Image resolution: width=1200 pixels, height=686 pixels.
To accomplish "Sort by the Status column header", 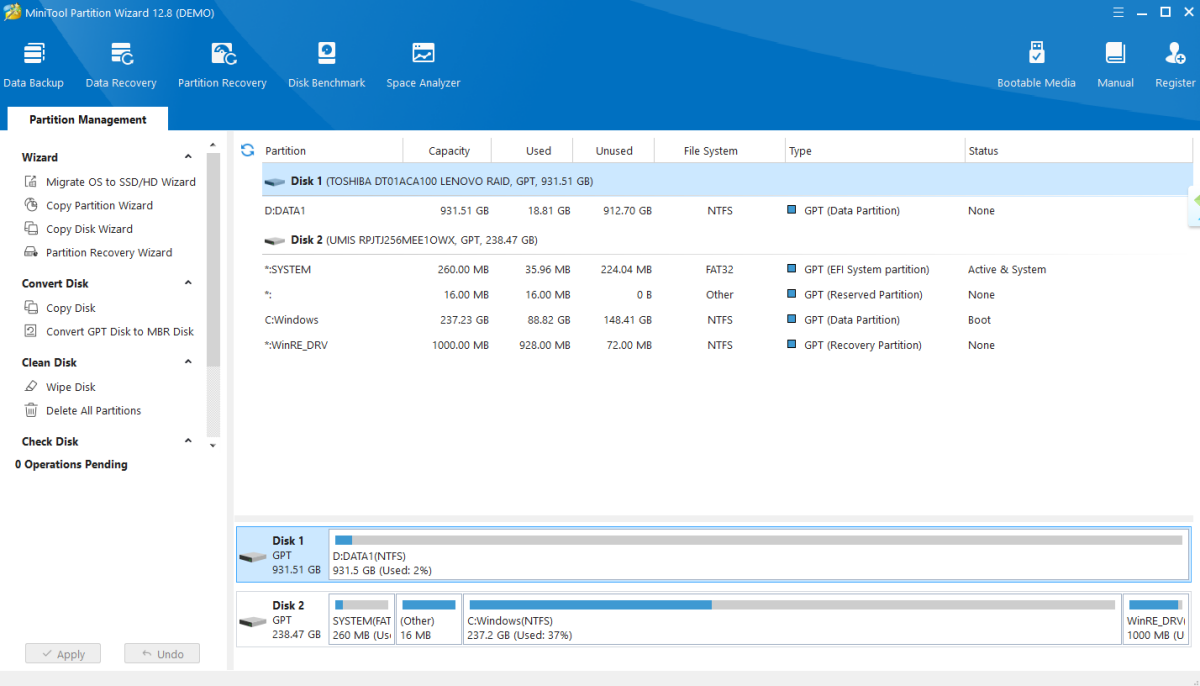I will click(1079, 151).
